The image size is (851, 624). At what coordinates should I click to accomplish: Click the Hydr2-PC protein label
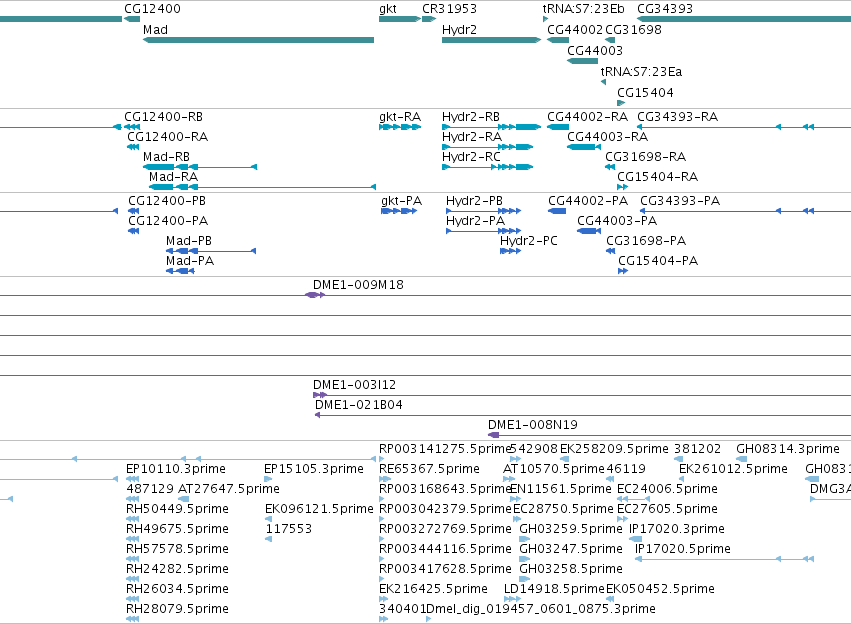pyautogui.click(x=529, y=241)
